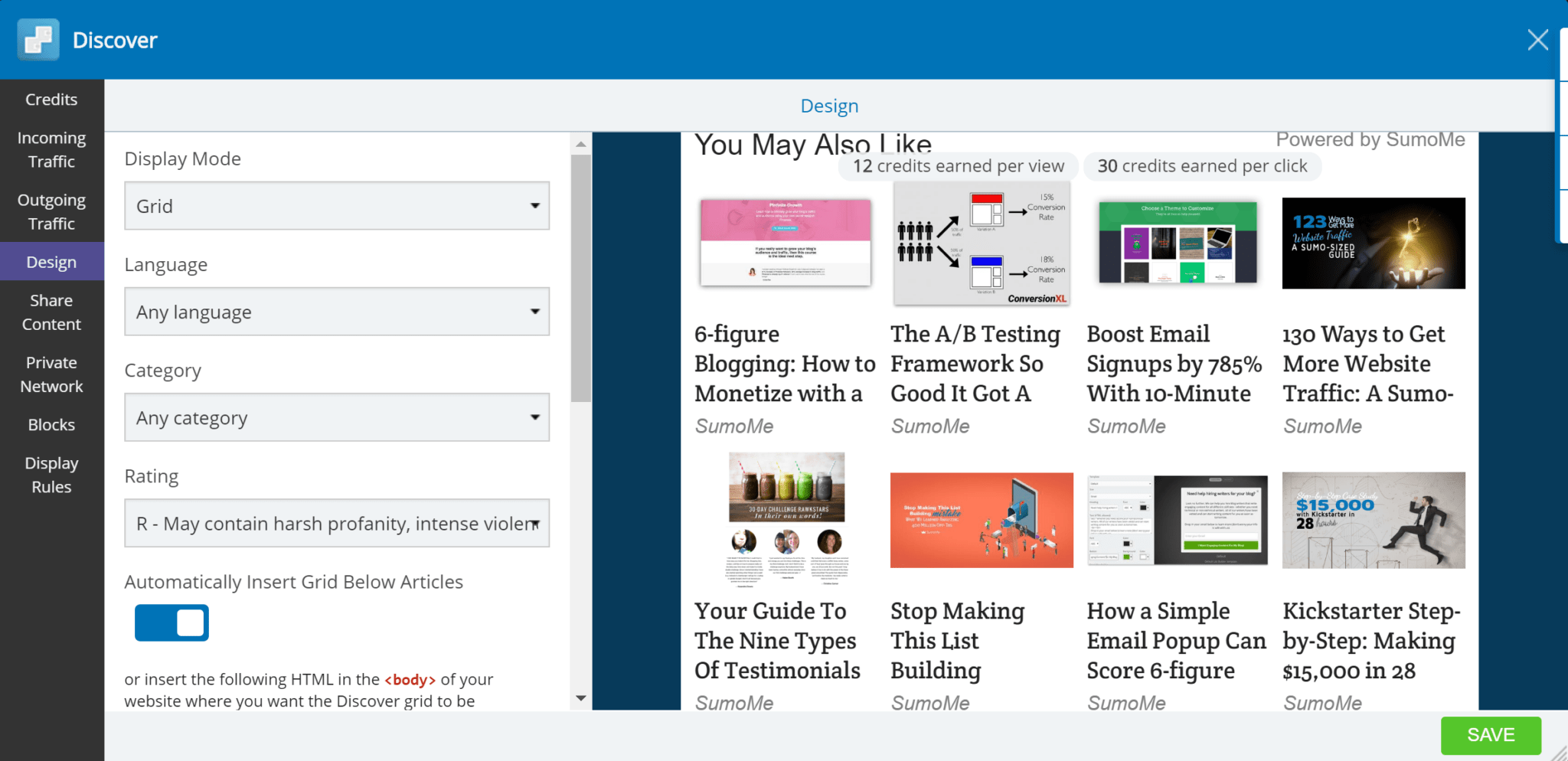Open the Display Mode Grid dropdown

click(x=337, y=206)
